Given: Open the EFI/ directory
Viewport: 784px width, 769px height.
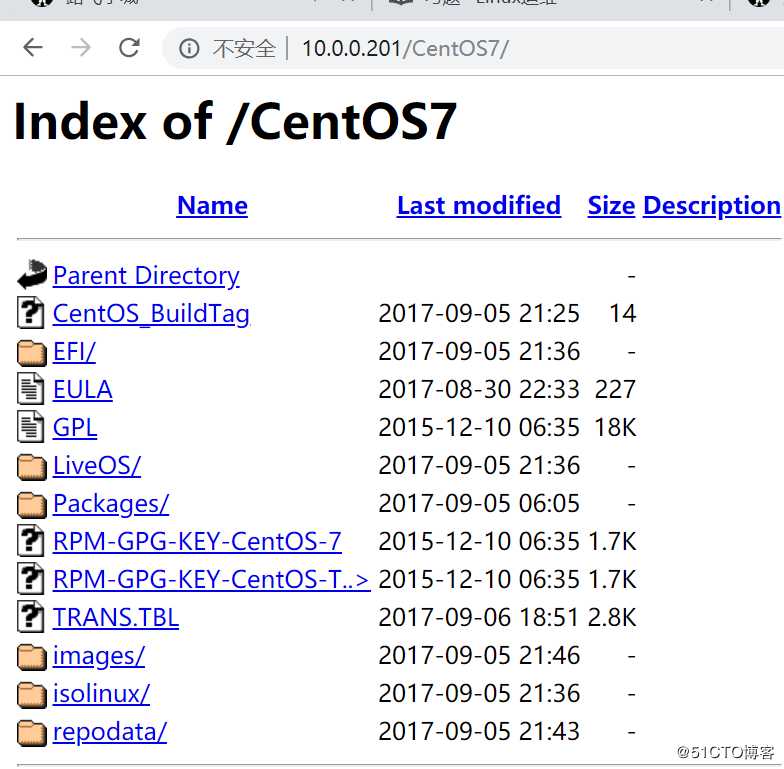Looking at the screenshot, I should click(x=74, y=352).
